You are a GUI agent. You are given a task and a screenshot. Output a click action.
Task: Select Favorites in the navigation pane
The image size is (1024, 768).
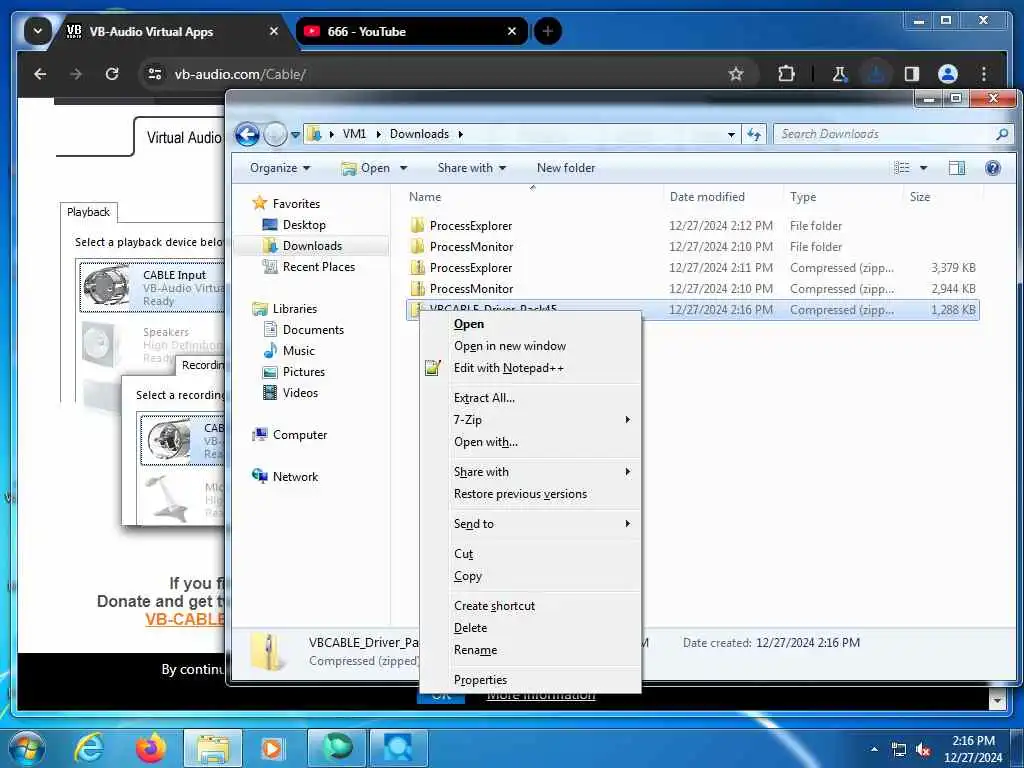click(286, 203)
